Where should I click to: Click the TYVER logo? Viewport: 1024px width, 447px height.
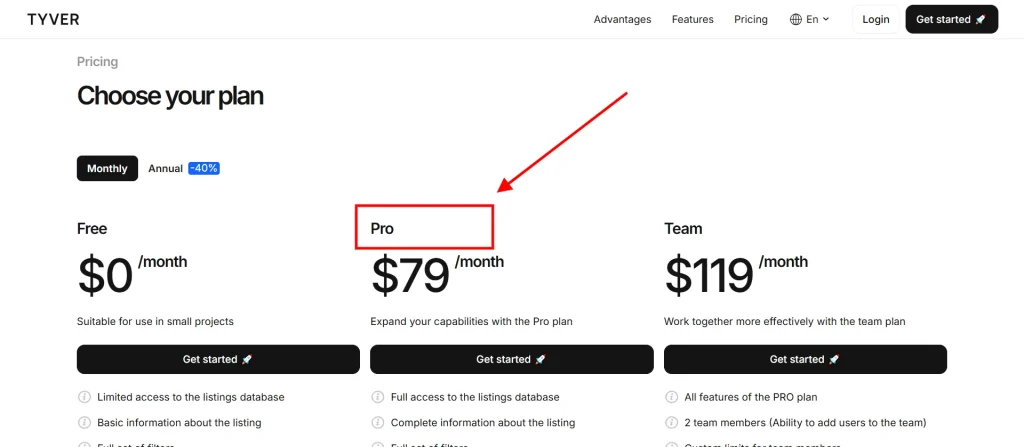tap(54, 19)
